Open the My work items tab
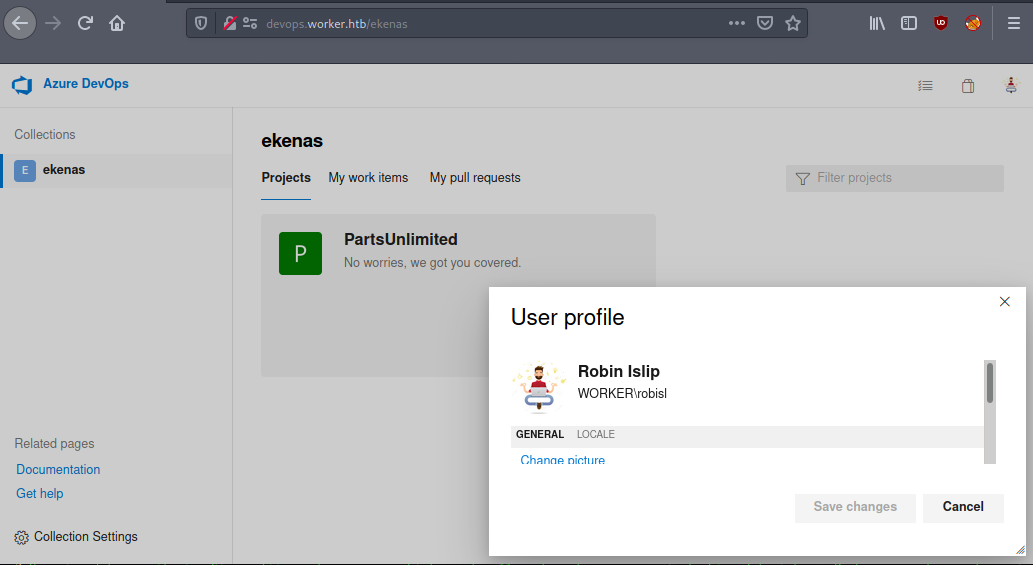 point(368,178)
